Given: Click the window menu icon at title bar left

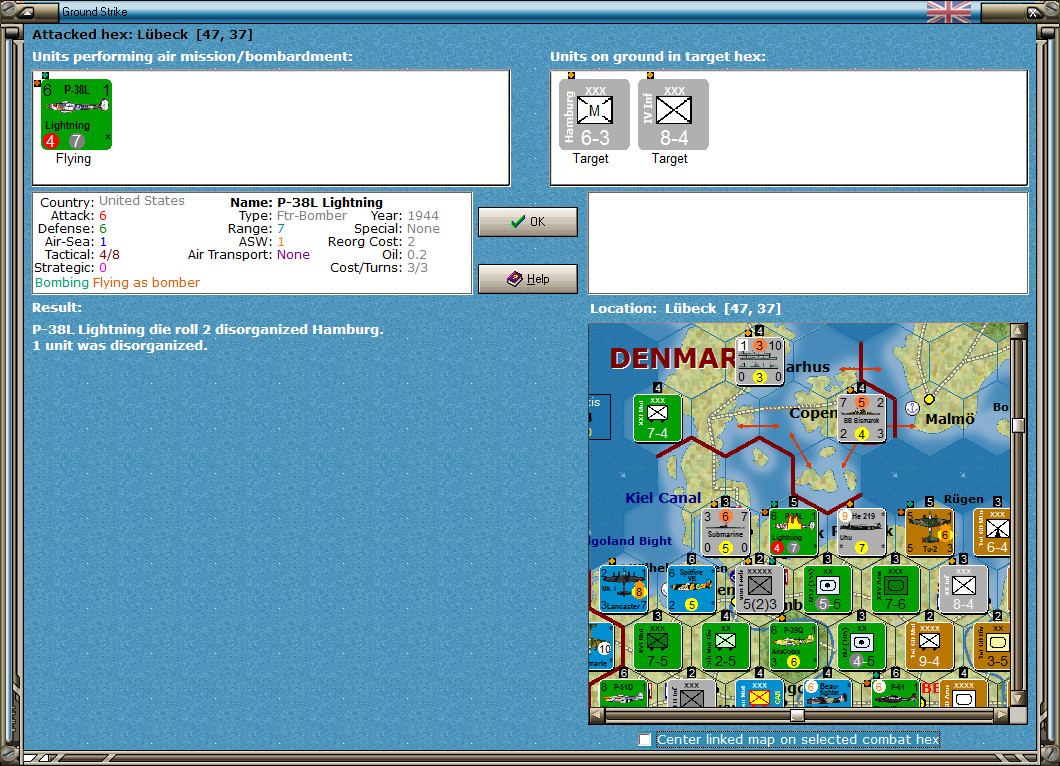Looking at the screenshot, I should tap(26, 11).
